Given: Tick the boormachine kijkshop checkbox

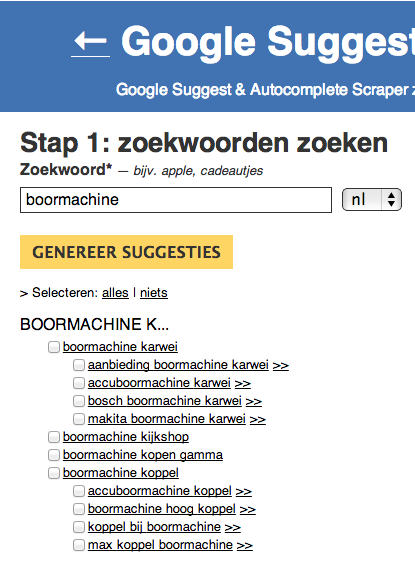Looking at the screenshot, I should click(54, 437).
